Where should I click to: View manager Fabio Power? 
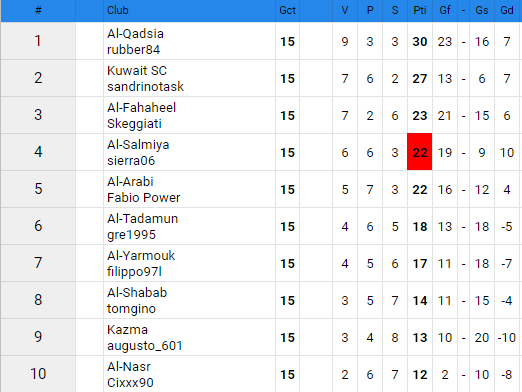[143, 198]
